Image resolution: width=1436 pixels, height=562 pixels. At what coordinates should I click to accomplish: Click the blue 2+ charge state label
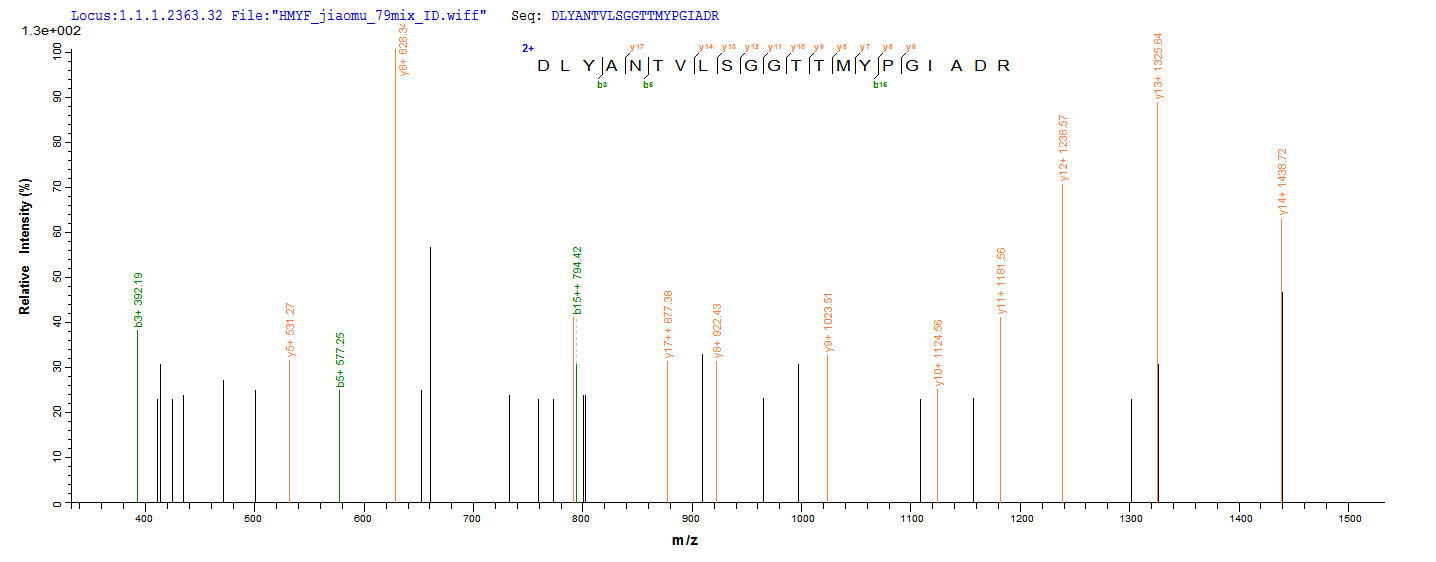[527, 48]
